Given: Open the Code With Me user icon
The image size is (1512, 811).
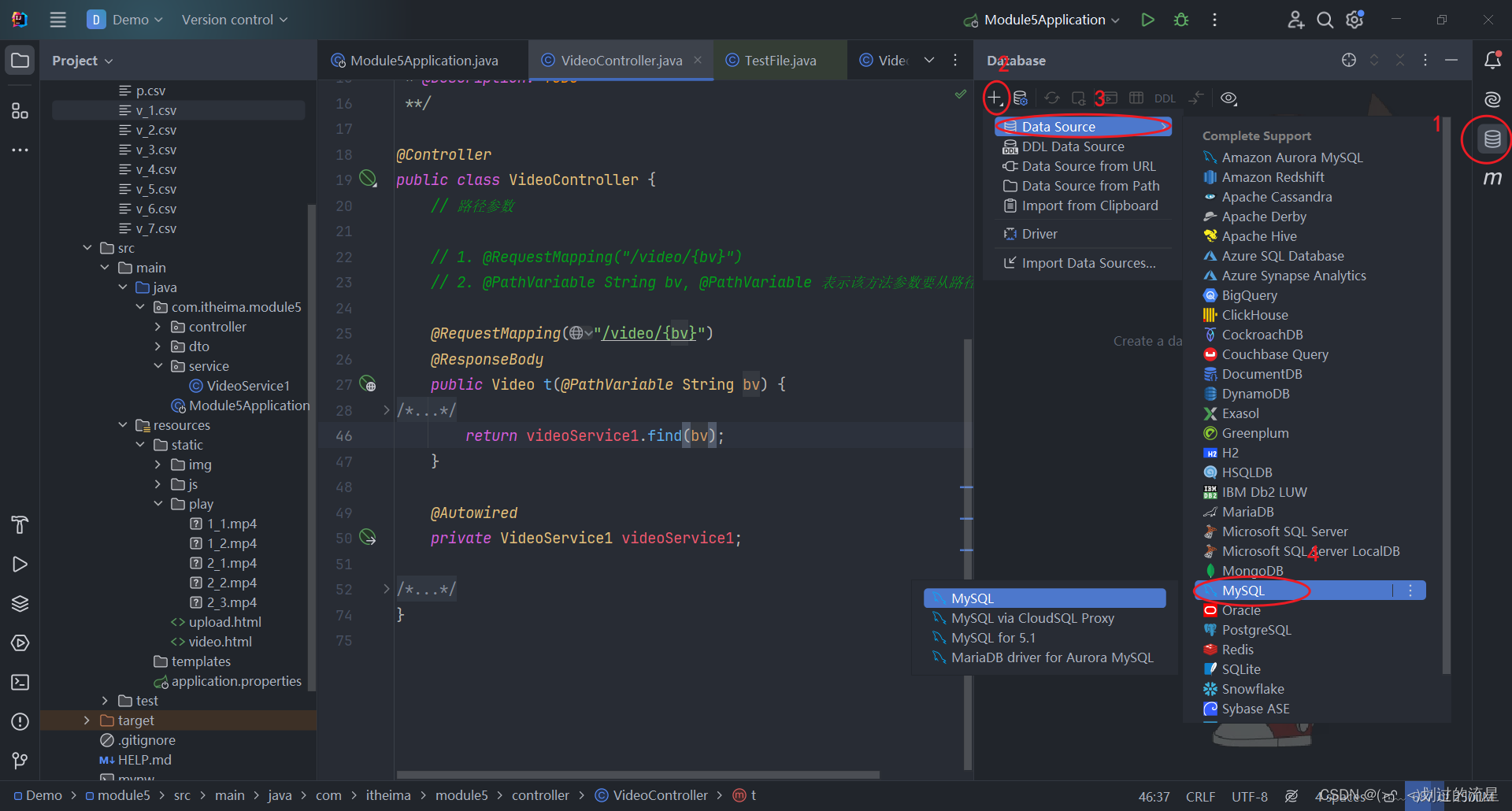Looking at the screenshot, I should (1295, 20).
